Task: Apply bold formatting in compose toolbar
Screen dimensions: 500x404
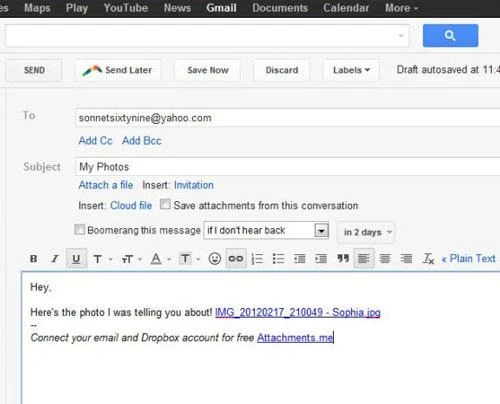Action: point(33,259)
